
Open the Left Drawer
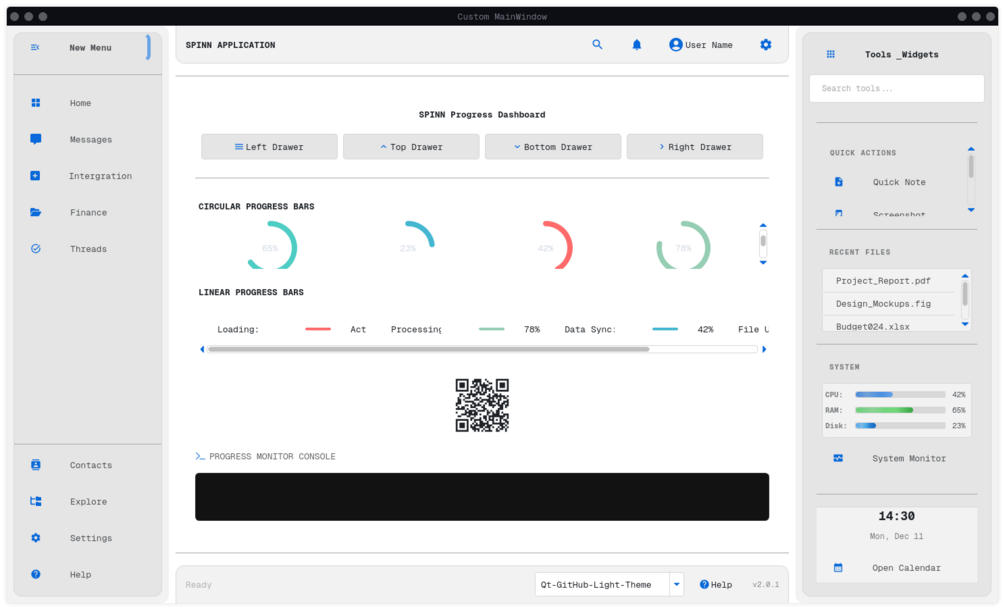point(269,147)
